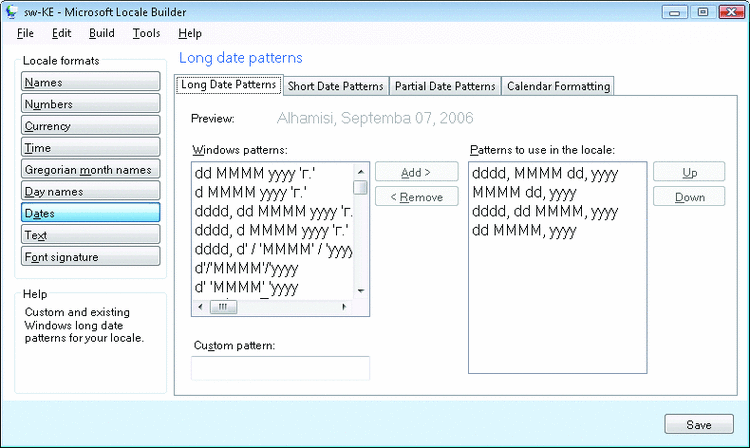Select Windows pattern "dddd, d' / 'MMMM' / 'yyyy"
The width and height of the screenshot is (750, 448).
[x=273, y=249]
